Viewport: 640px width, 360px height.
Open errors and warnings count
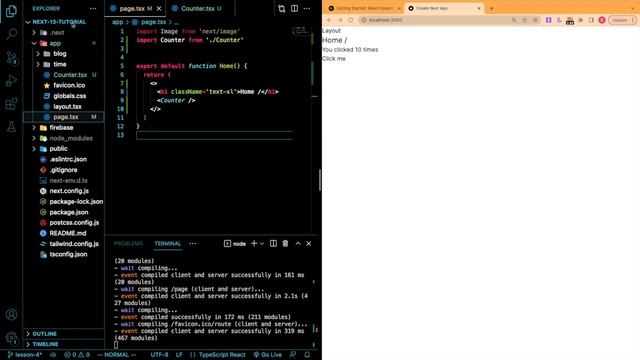(77, 355)
